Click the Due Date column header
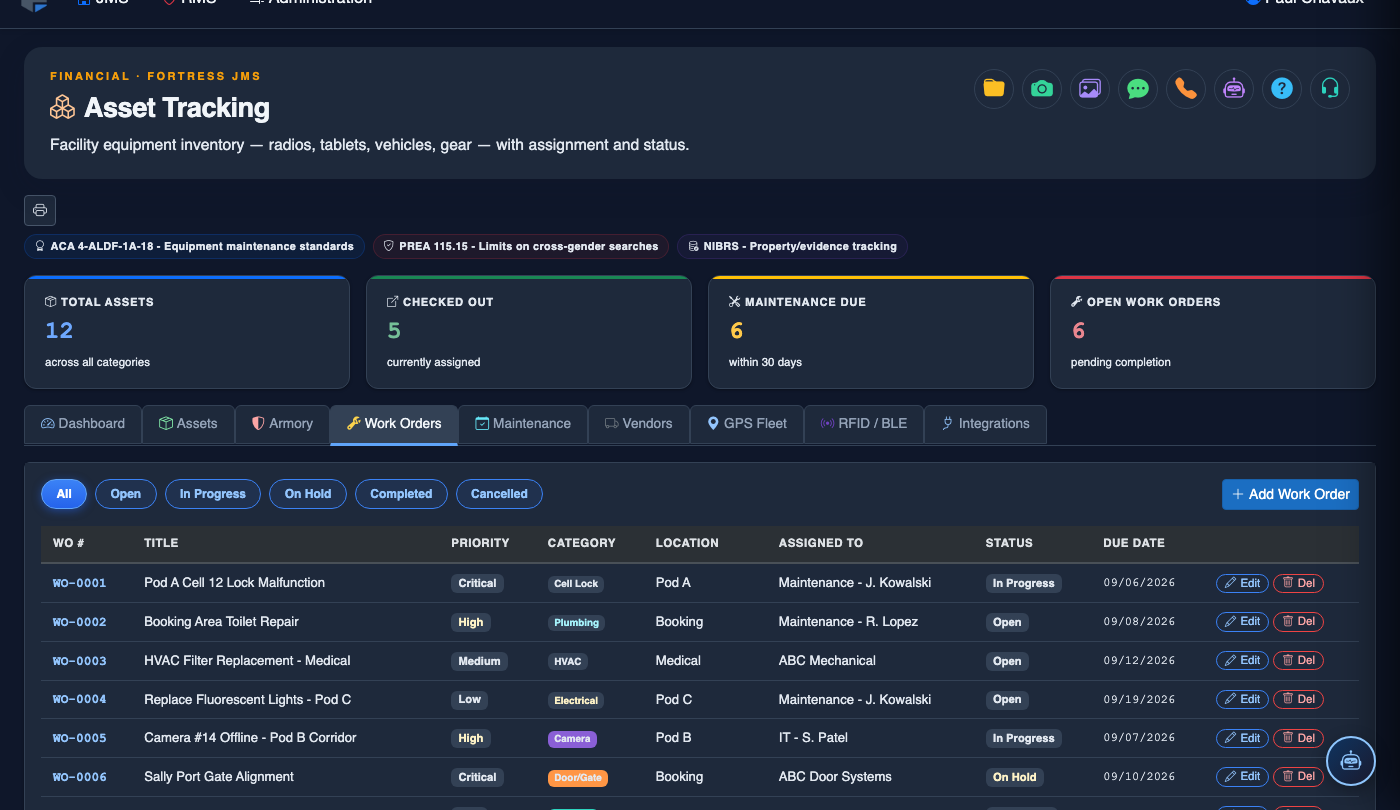Image resolution: width=1400 pixels, height=810 pixels. point(1134,543)
